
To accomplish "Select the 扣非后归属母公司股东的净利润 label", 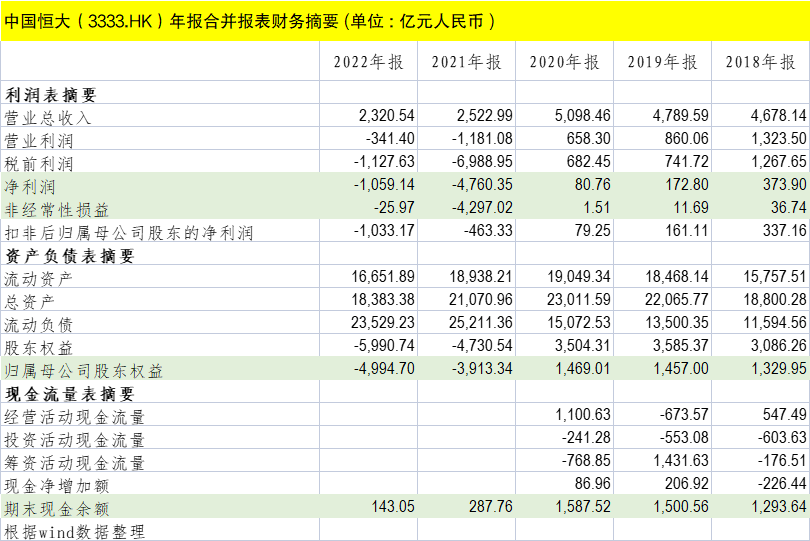I will coord(129,233).
